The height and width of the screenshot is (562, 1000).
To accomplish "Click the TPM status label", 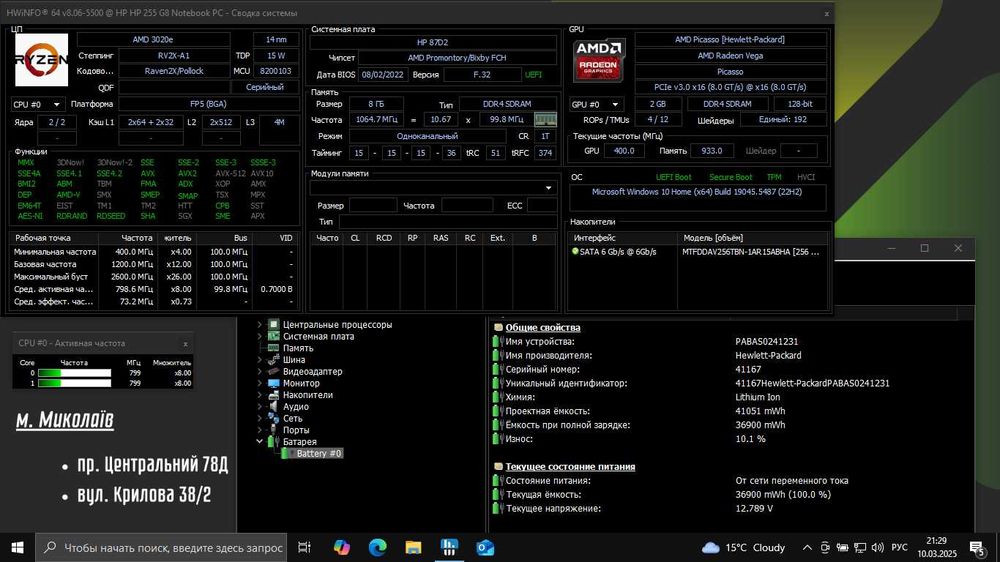I will point(774,177).
